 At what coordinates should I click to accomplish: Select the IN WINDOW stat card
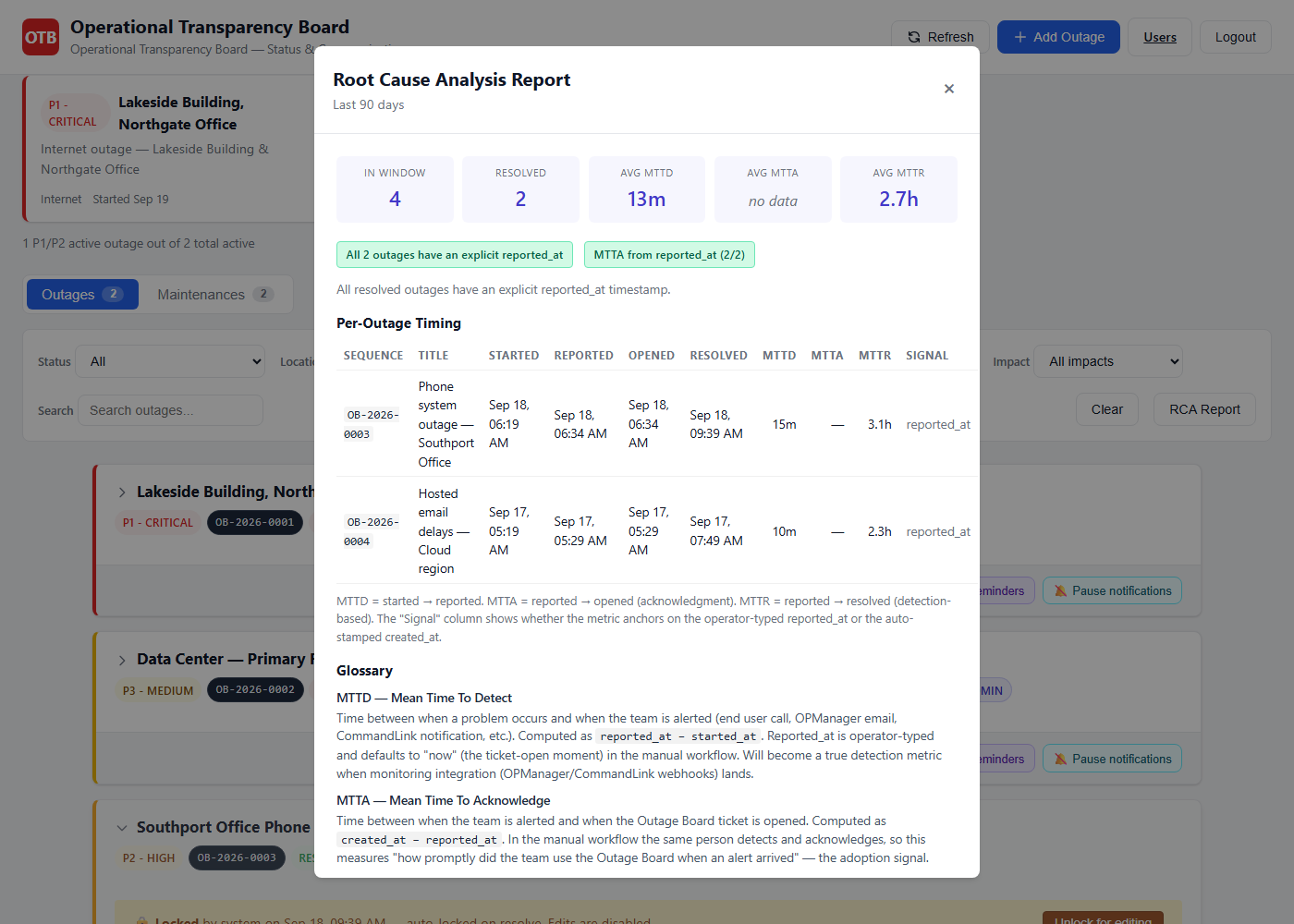tap(395, 189)
